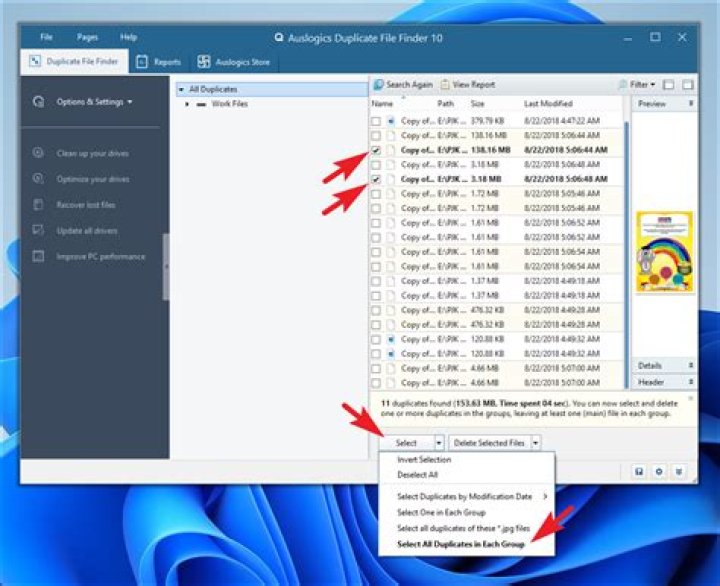Click the View Report toolbar icon

(x=445, y=85)
